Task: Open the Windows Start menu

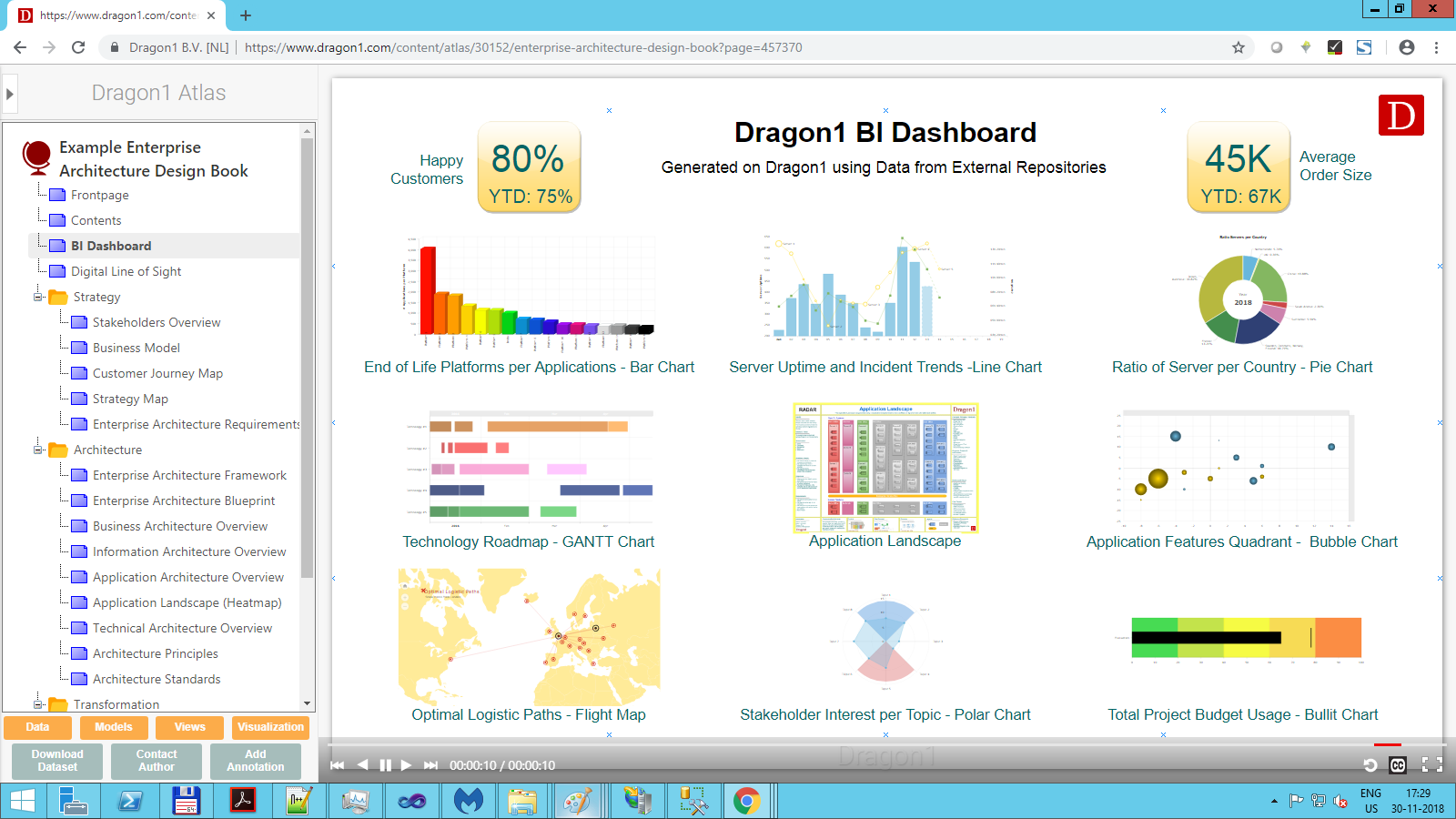Action: 22,801
